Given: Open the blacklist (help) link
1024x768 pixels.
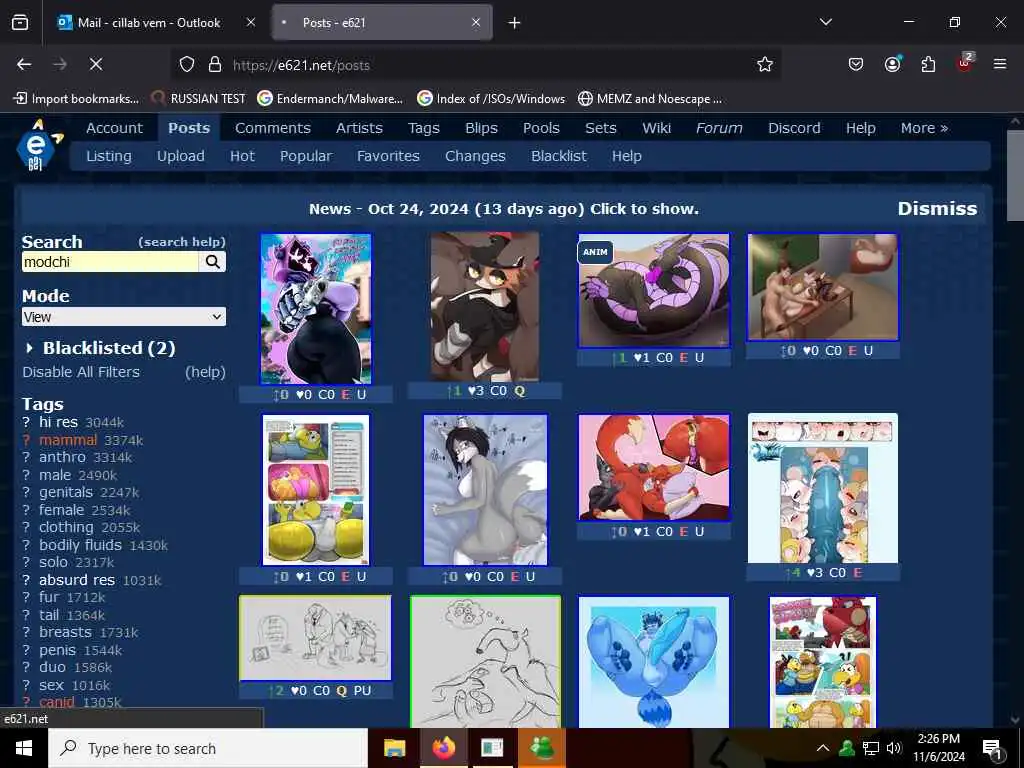Looking at the screenshot, I should click(x=205, y=372).
